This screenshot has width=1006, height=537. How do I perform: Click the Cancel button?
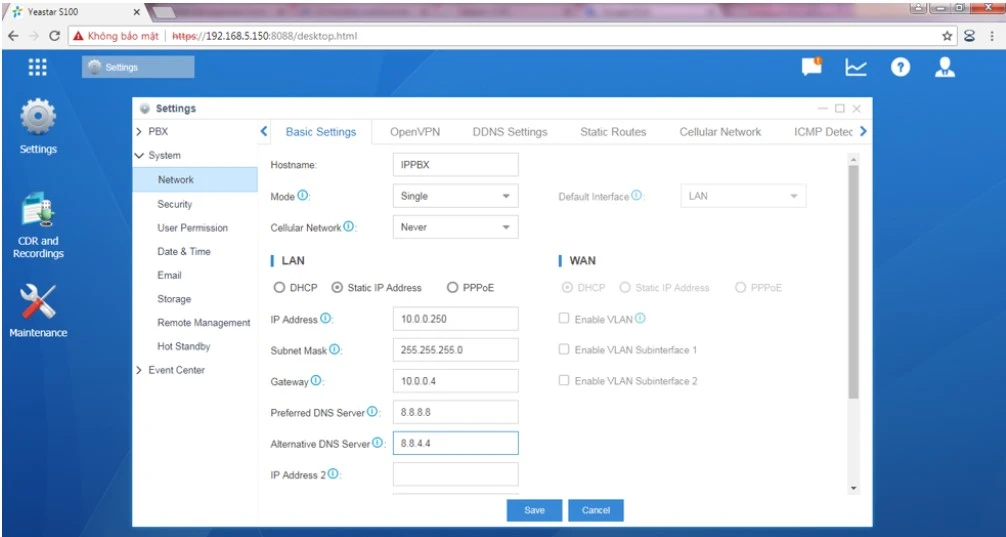coord(596,510)
